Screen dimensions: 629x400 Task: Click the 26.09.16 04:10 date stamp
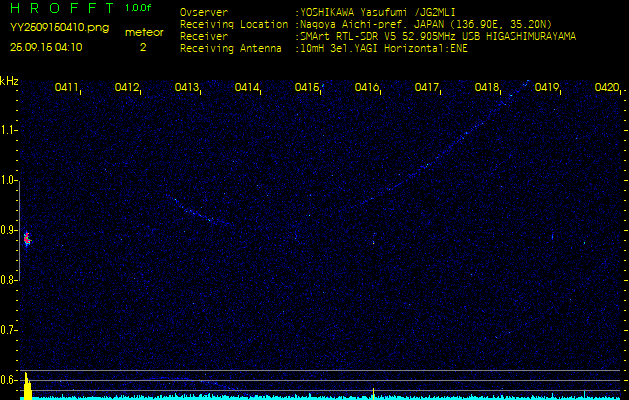pyautogui.click(x=46, y=47)
